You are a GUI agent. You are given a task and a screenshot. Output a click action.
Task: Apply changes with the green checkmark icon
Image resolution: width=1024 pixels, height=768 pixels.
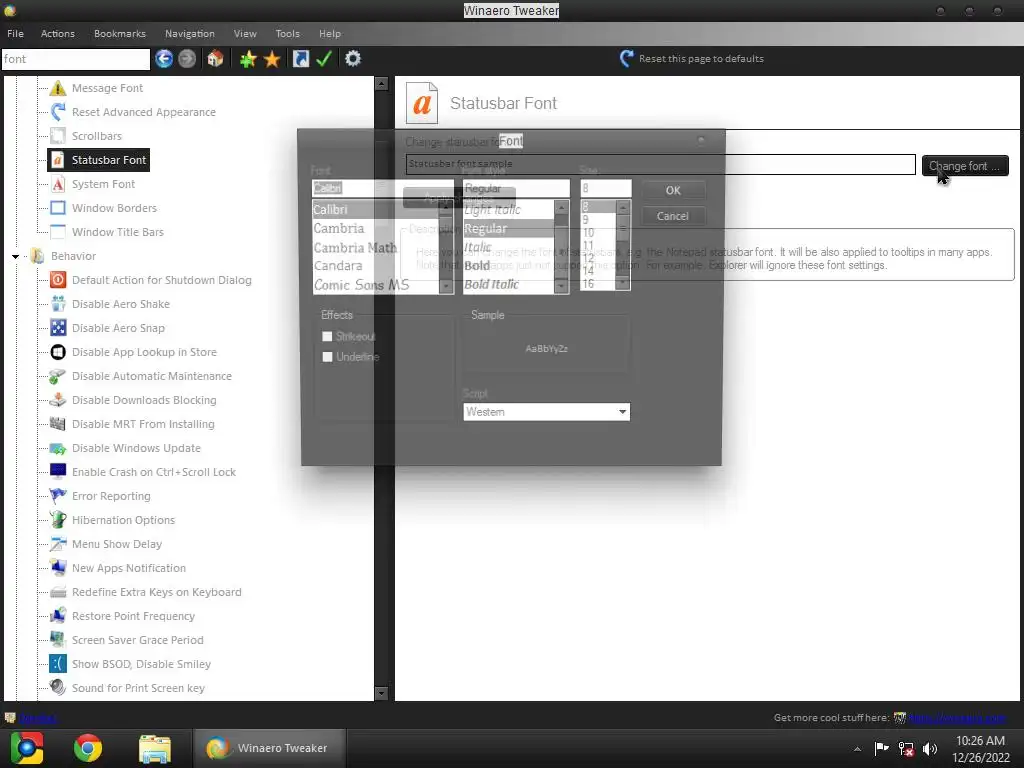click(324, 59)
